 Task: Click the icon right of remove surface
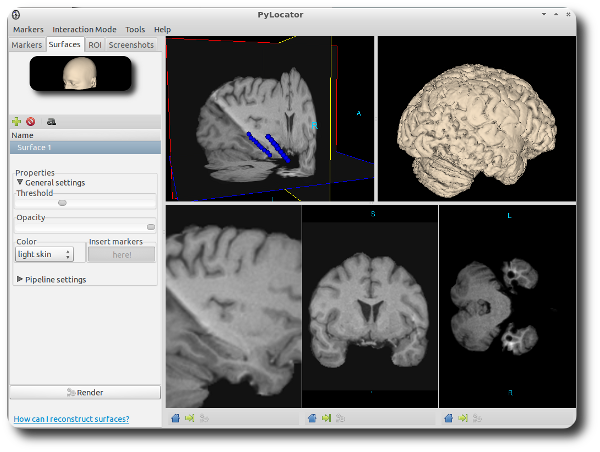[50, 121]
